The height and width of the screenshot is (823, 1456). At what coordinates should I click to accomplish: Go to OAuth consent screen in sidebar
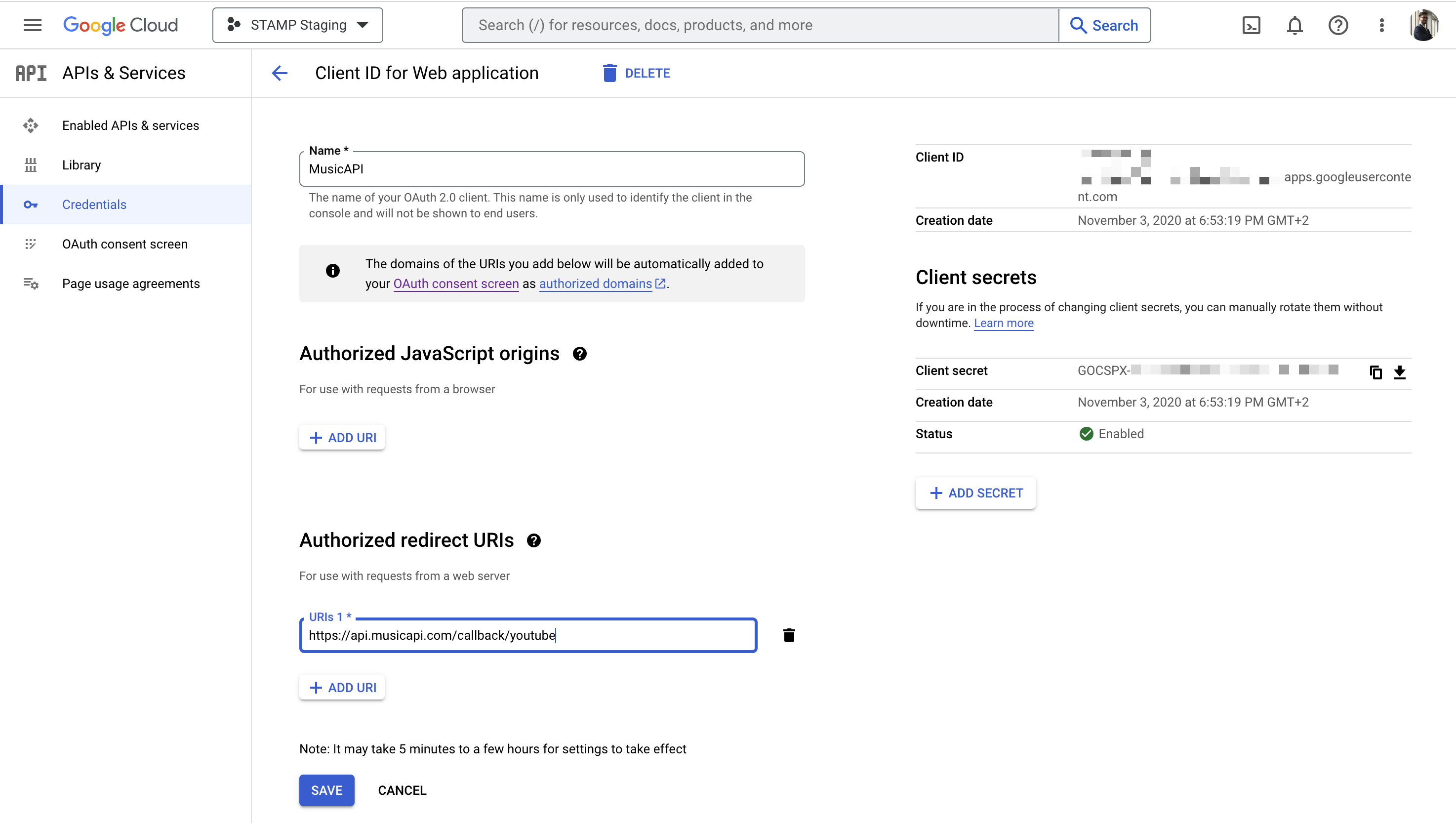pyautogui.click(x=124, y=244)
